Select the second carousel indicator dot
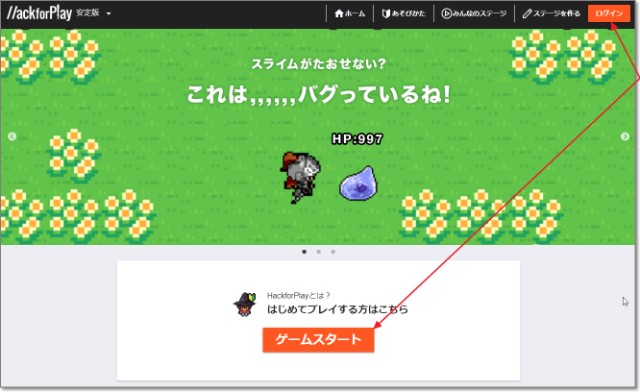Viewport: 640px width, 392px height. (318, 252)
